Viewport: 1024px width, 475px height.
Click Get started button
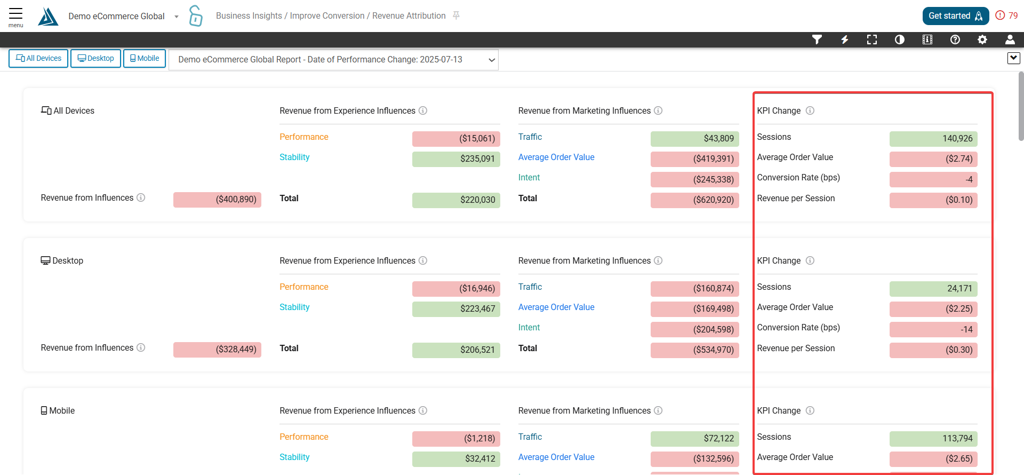pos(955,16)
